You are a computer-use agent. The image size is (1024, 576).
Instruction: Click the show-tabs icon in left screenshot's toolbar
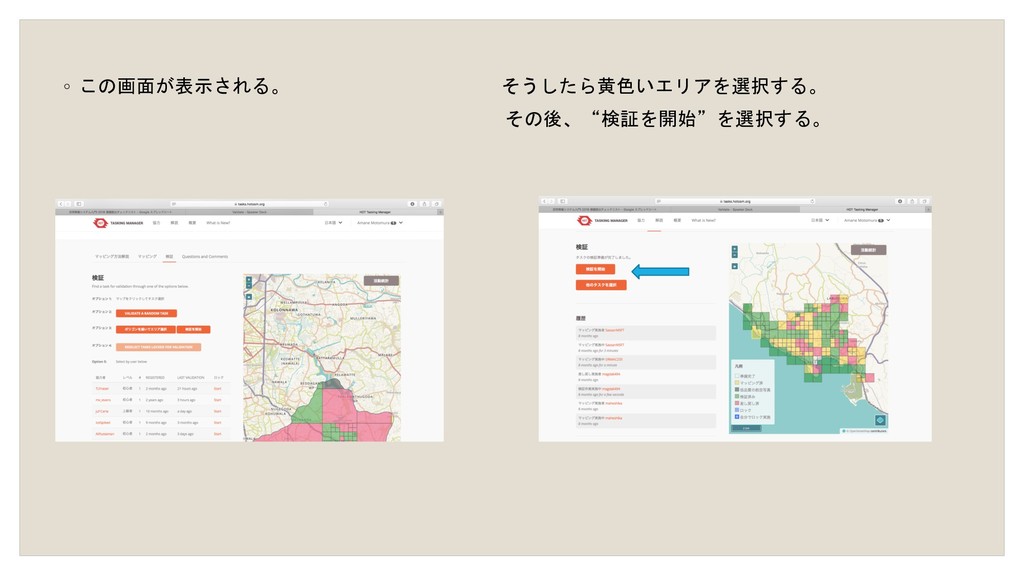click(x=436, y=204)
